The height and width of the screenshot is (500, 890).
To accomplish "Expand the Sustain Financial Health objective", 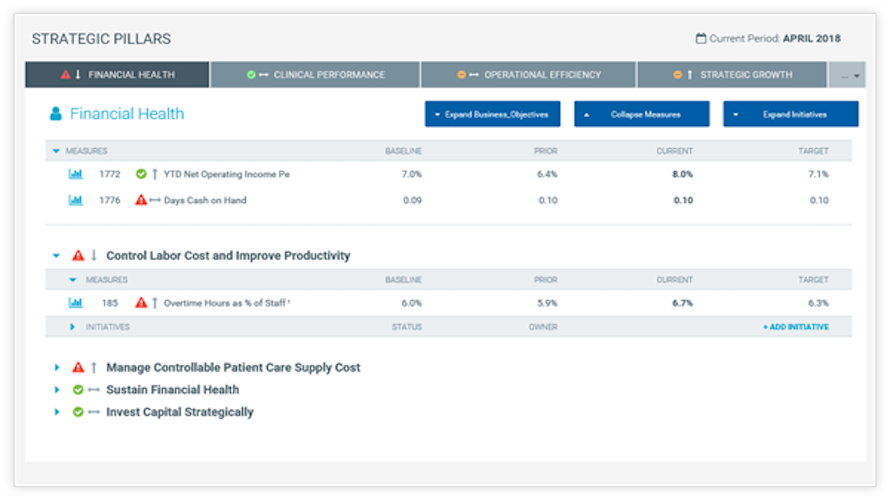I will (x=57, y=390).
